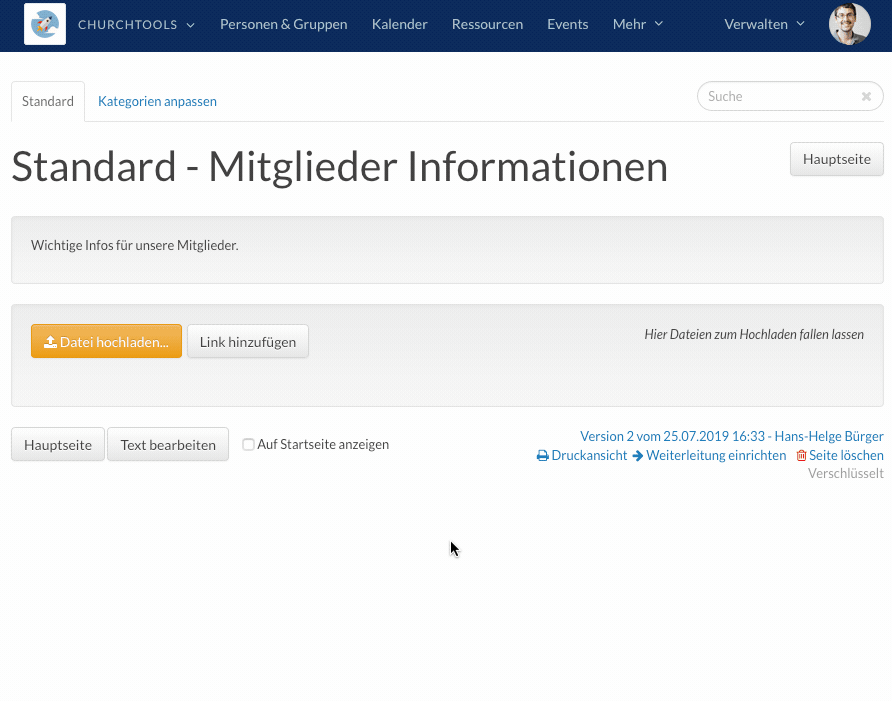Navigate to Events

point(568,24)
